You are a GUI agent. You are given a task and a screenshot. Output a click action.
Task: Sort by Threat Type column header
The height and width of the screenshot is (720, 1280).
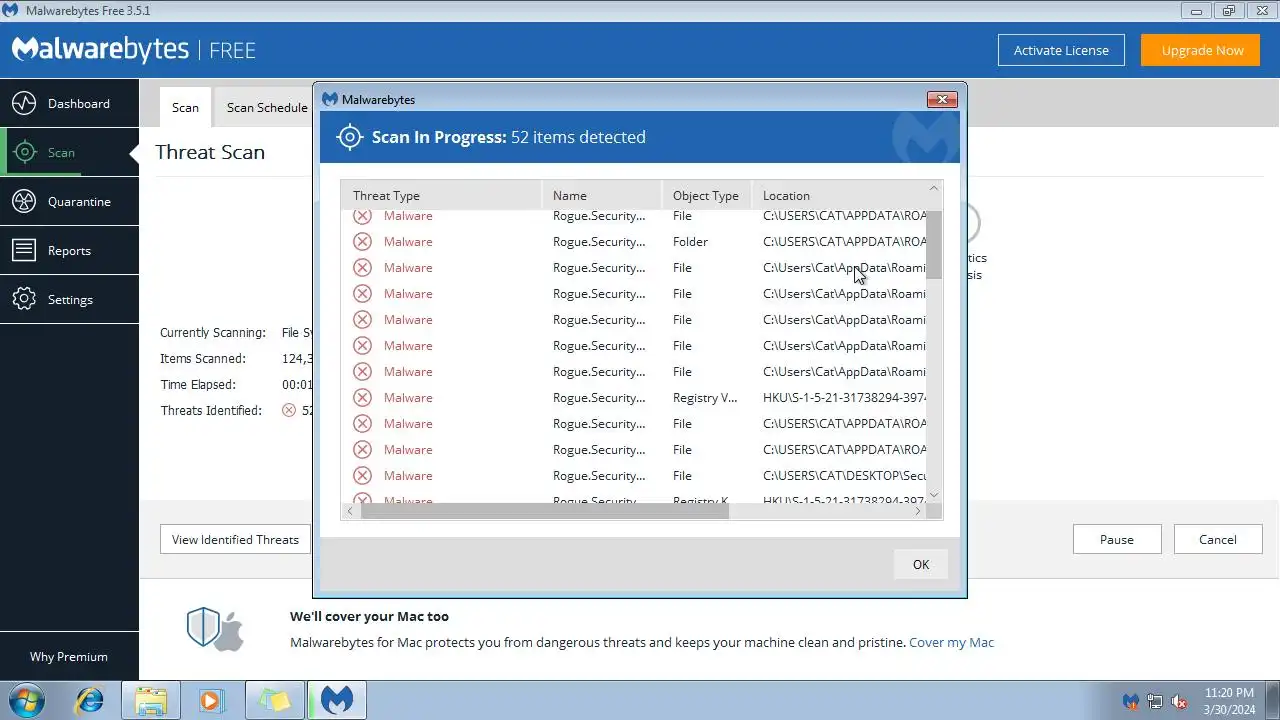pyautogui.click(x=441, y=195)
